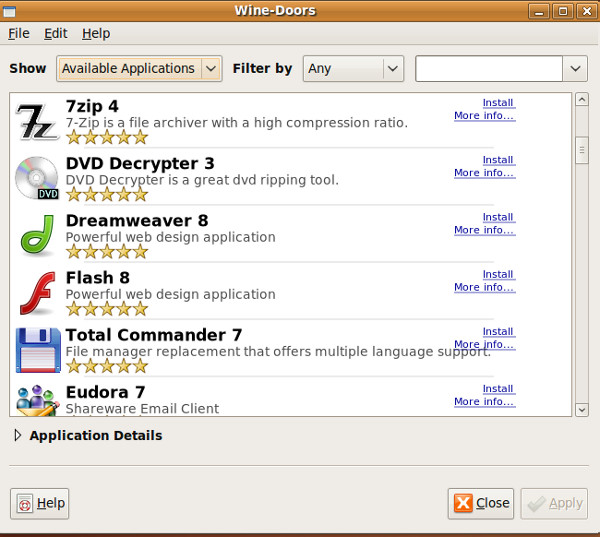Click the DVD Decrypter disc icon

click(37, 178)
